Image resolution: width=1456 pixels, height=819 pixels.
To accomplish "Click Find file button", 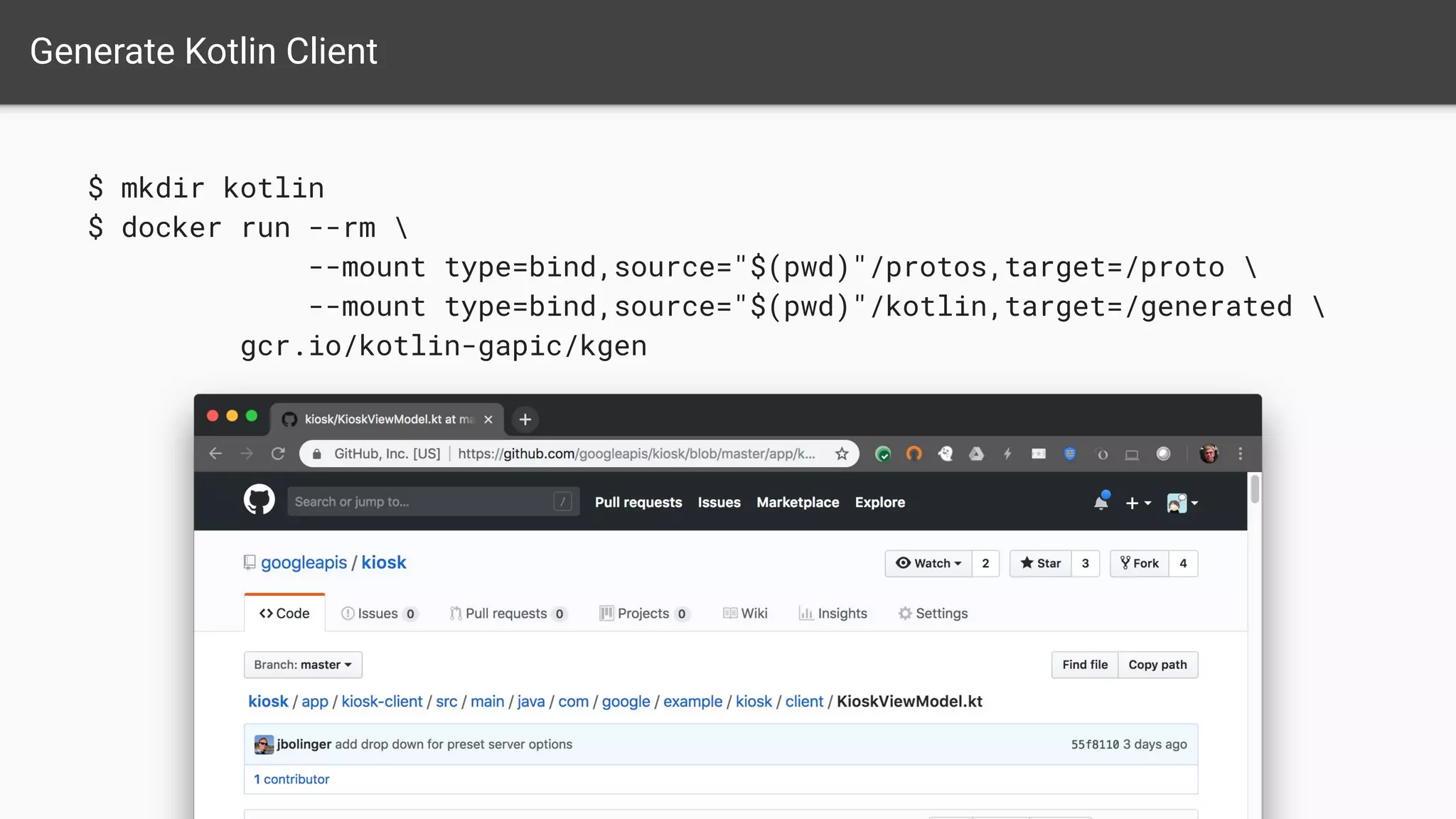I will point(1085,665).
